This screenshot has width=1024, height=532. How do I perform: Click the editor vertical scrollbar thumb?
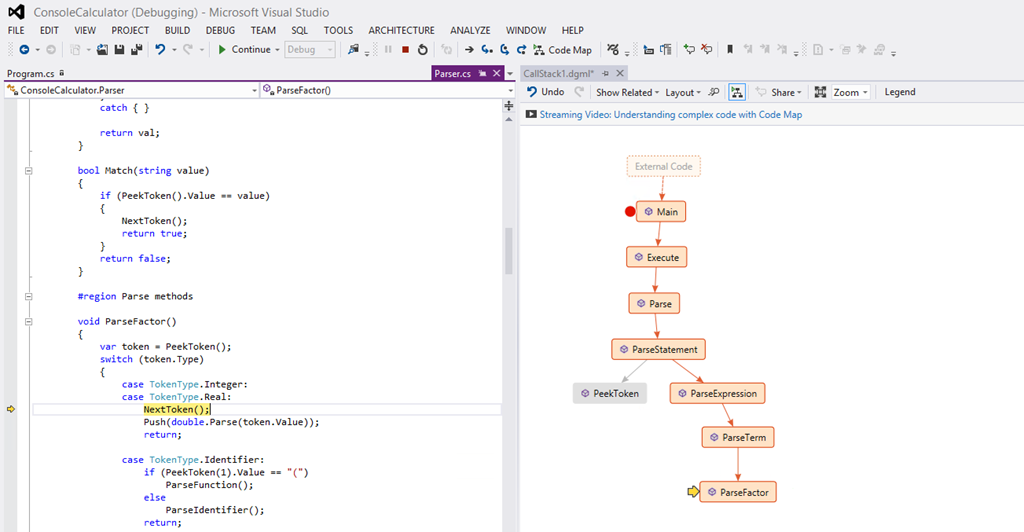(x=508, y=250)
